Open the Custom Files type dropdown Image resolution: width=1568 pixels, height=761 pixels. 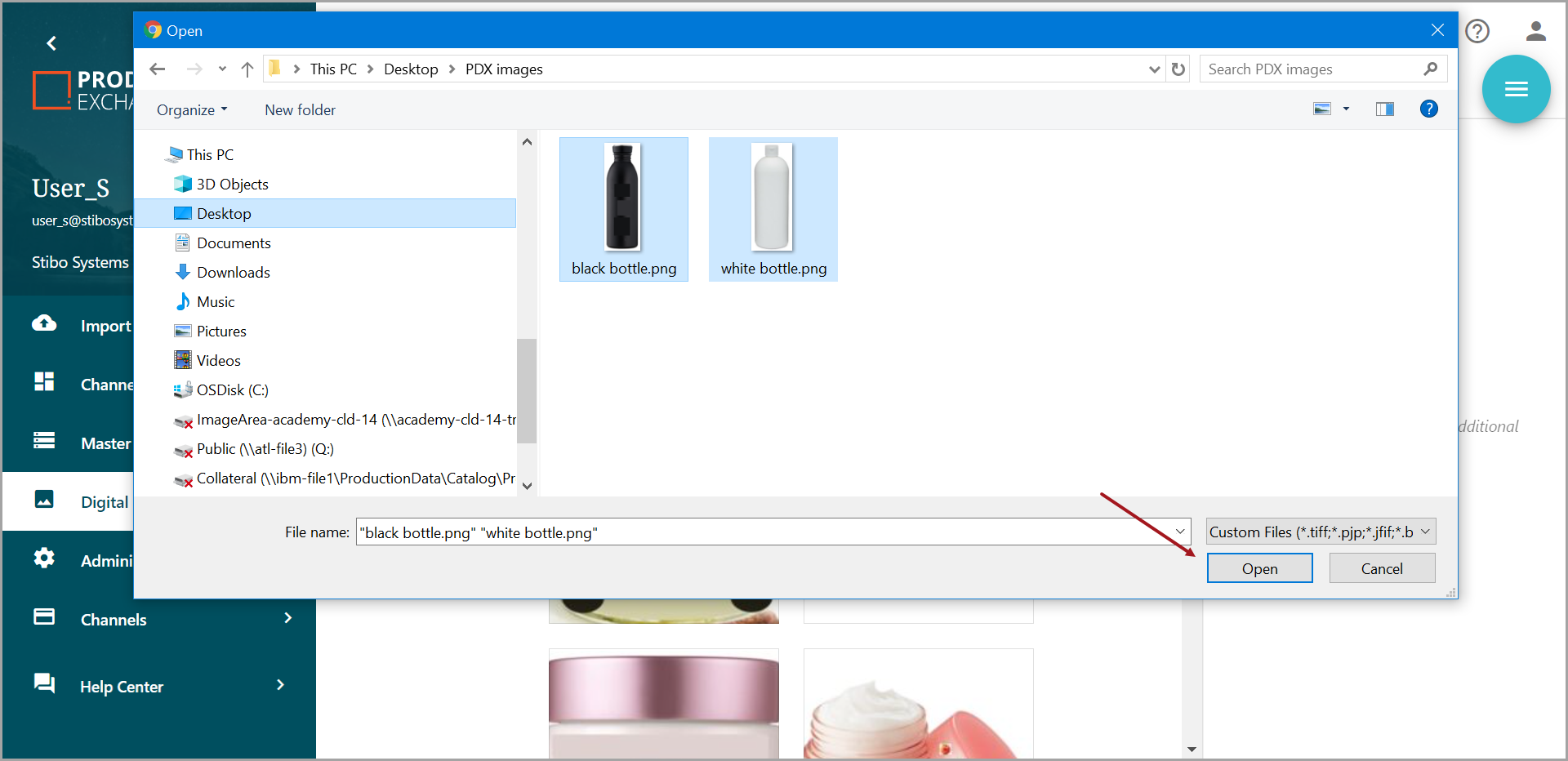1320,532
